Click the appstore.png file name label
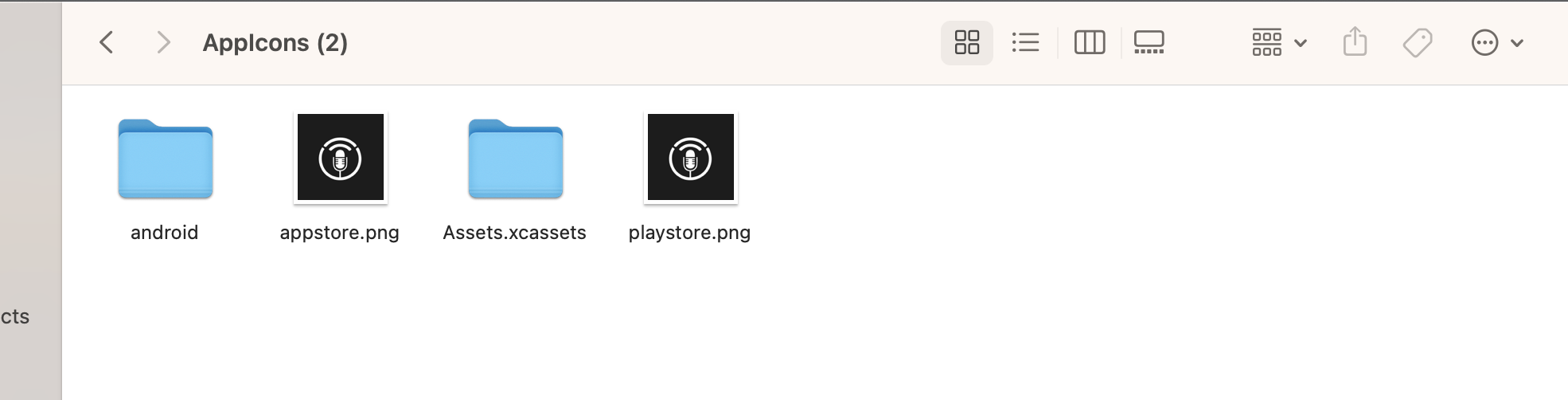Viewport: 1568px width, 400px height. pos(340,233)
